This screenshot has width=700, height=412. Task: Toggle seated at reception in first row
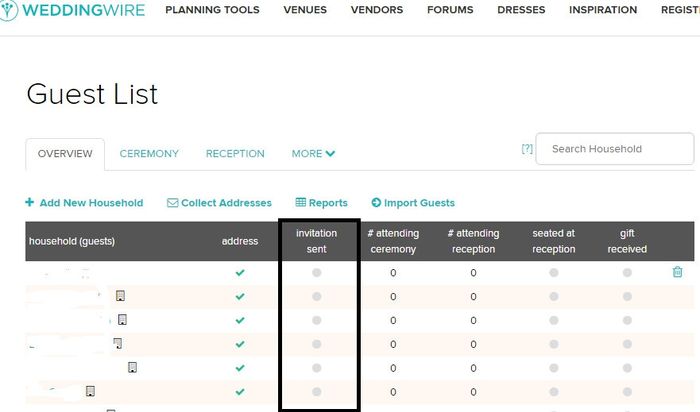pyautogui.click(x=553, y=272)
